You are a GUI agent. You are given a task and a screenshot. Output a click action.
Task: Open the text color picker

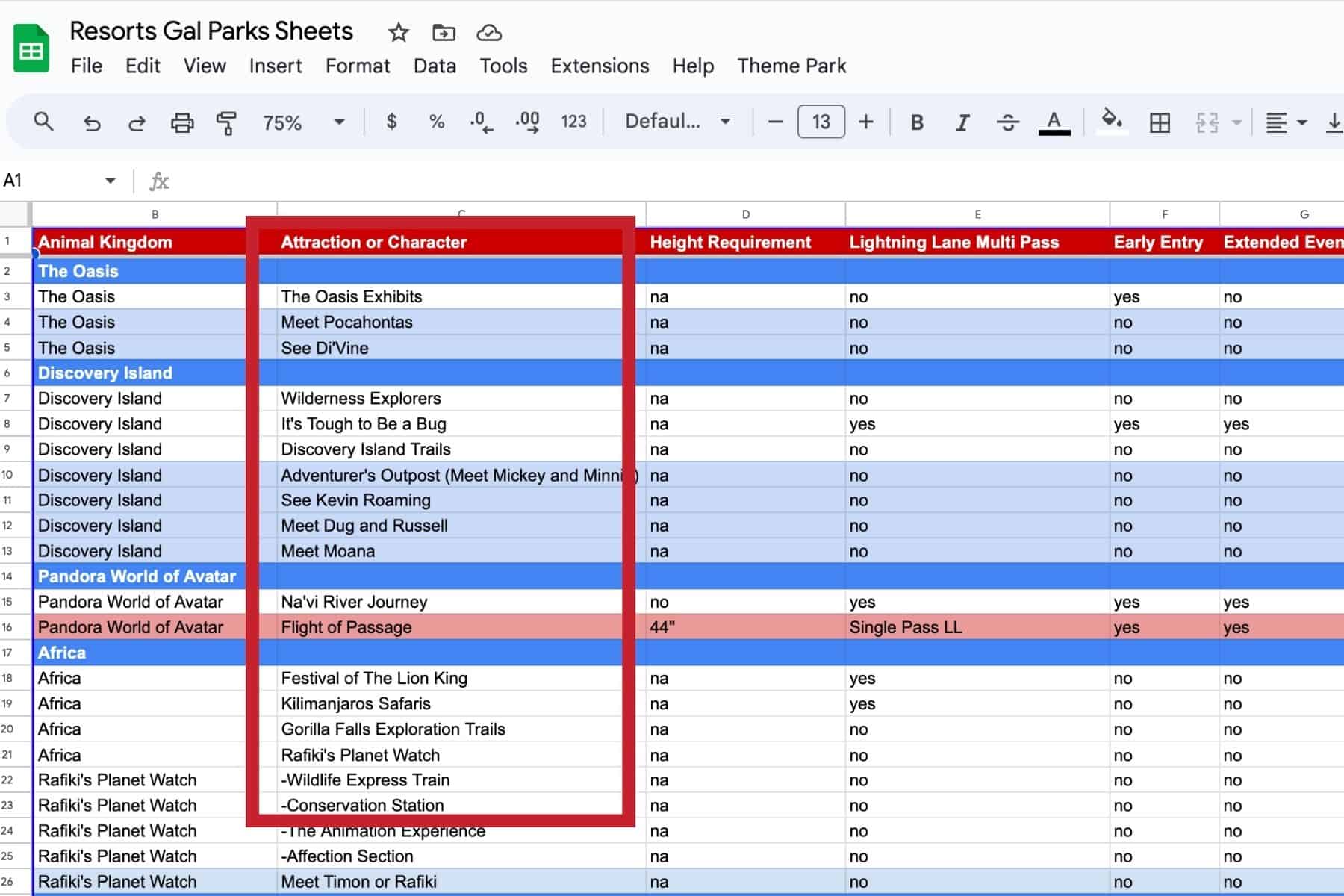tap(1054, 122)
